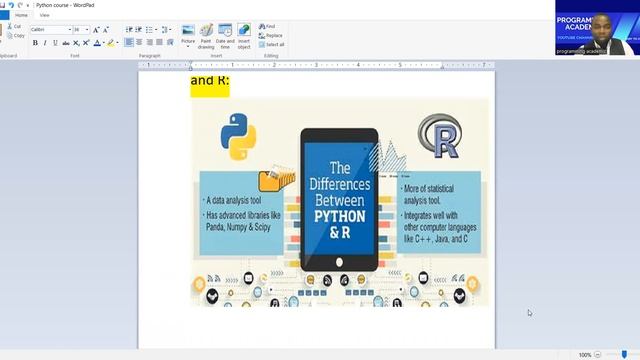
Task: Click the highlighted 'and R:' heading text
Action: point(210,80)
